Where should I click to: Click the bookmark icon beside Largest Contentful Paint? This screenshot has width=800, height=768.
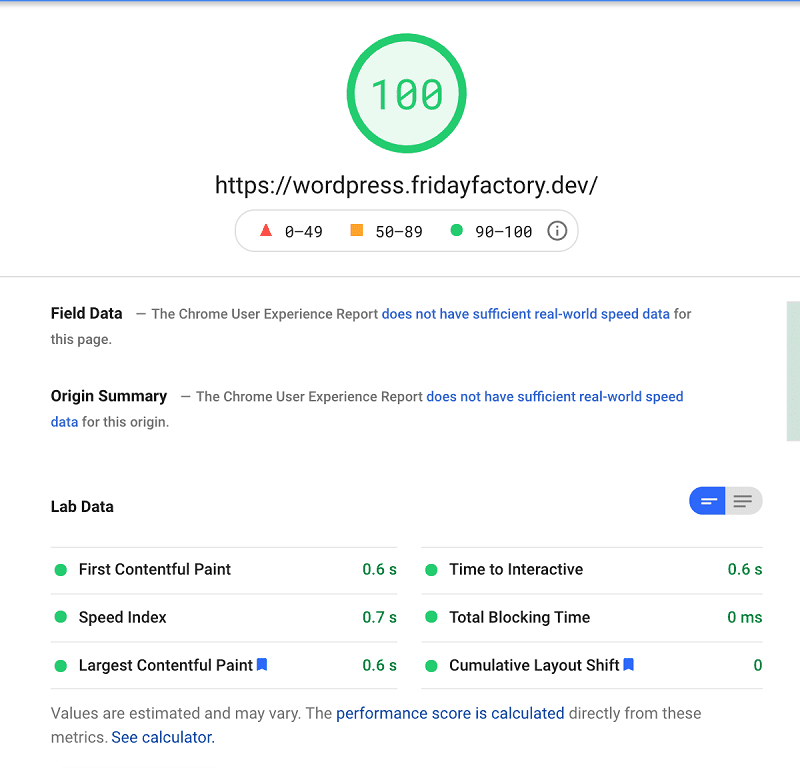coord(262,664)
